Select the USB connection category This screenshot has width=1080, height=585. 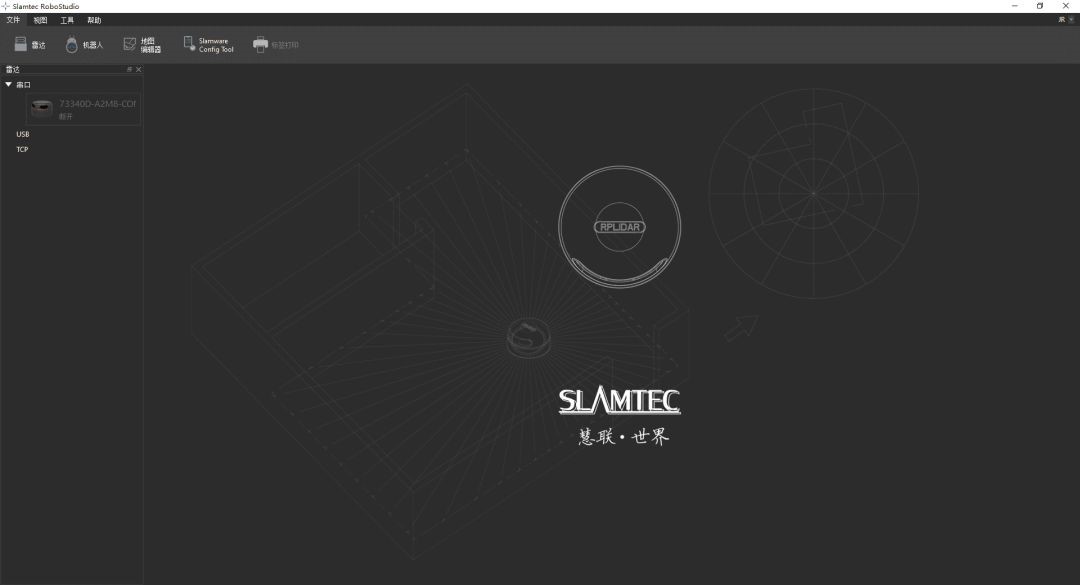click(23, 134)
